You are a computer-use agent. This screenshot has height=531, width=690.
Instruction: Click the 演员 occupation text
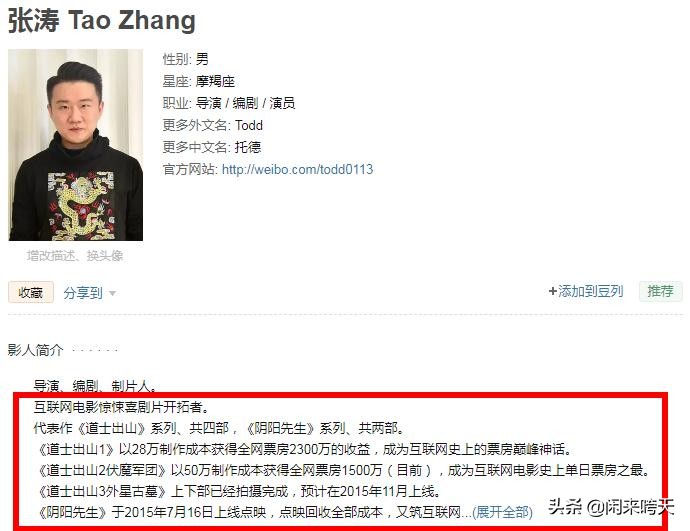(x=282, y=103)
